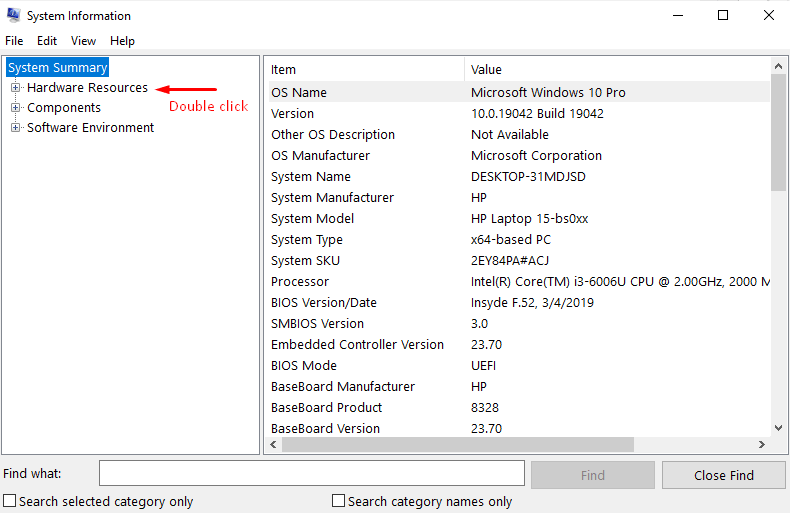Image resolution: width=790 pixels, height=513 pixels.
Task: Click the System Information app icon in title bar
Action: click(14, 15)
